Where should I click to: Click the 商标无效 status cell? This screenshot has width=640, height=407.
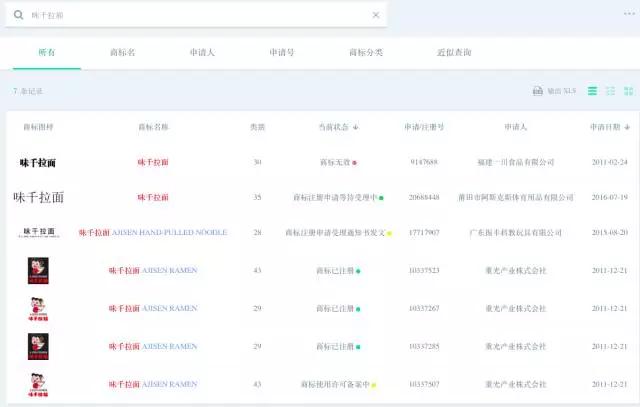338,162
